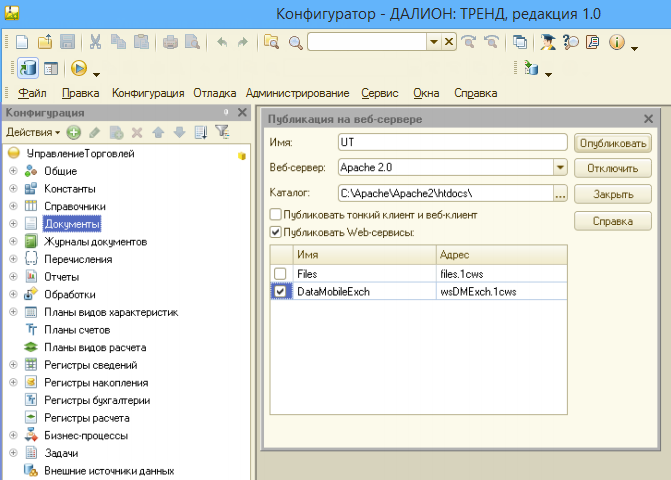Open the toolbar search field dropdown arrow
Image resolution: width=671 pixels, height=480 pixels.
click(x=433, y=42)
